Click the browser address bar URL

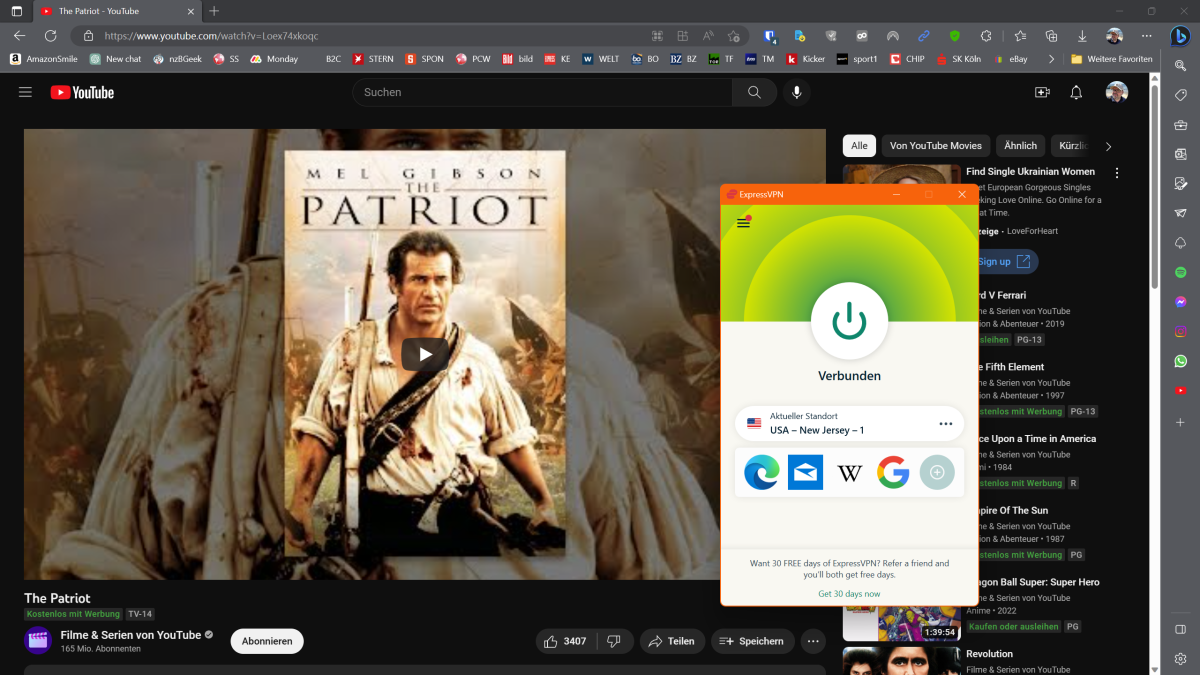[x=211, y=36]
